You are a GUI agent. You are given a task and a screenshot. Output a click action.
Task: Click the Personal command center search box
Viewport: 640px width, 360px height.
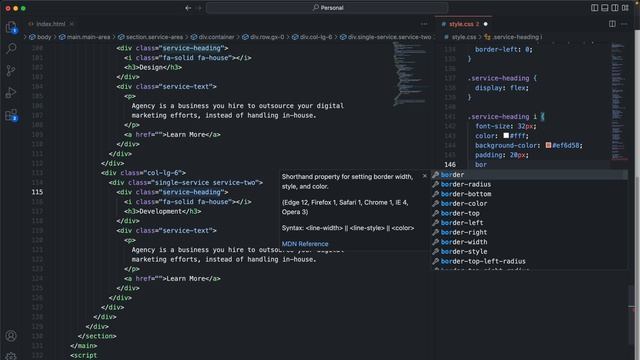pyautogui.click(x=327, y=8)
